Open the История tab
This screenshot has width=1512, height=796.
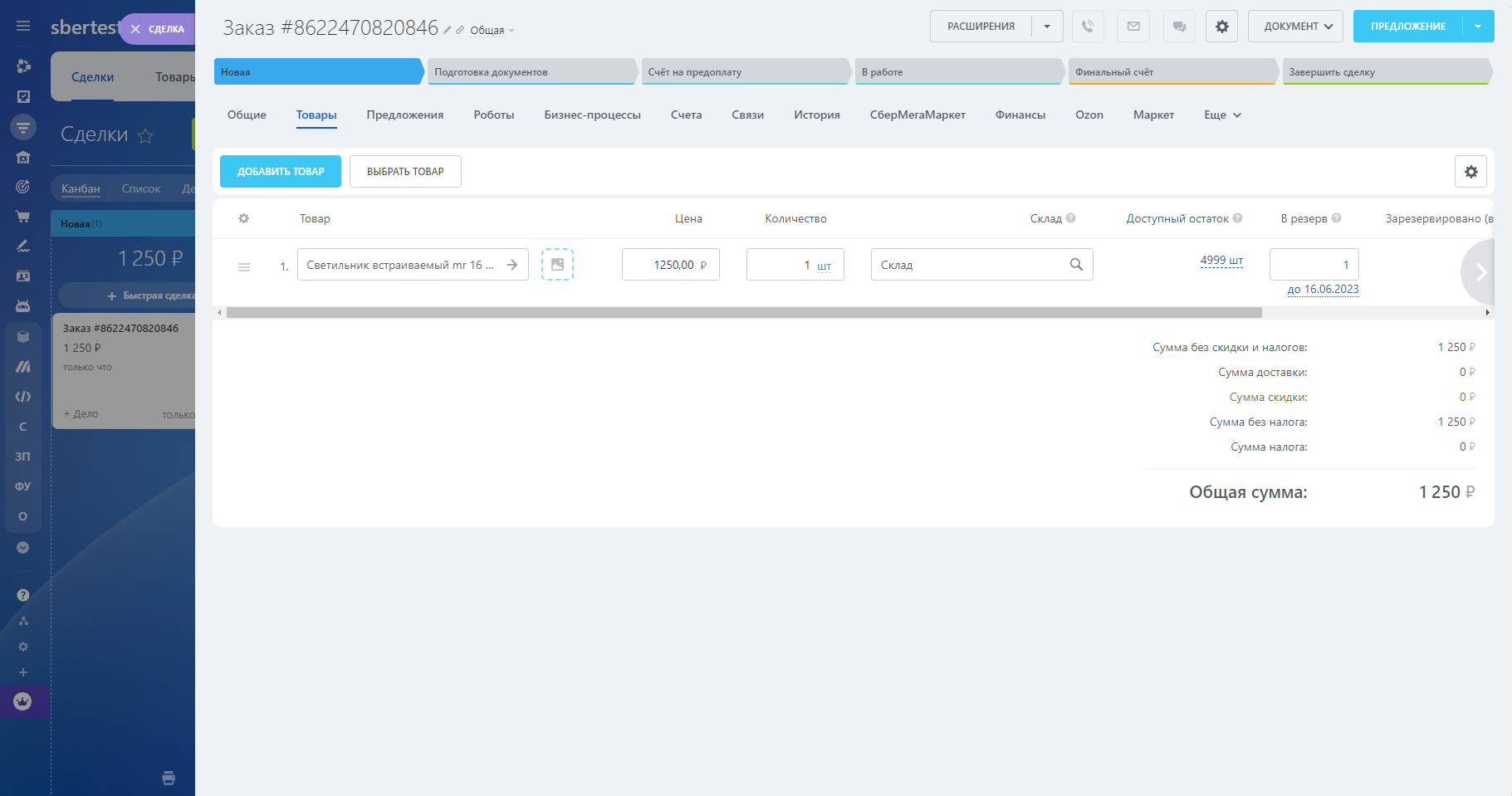click(x=816, y=115)
